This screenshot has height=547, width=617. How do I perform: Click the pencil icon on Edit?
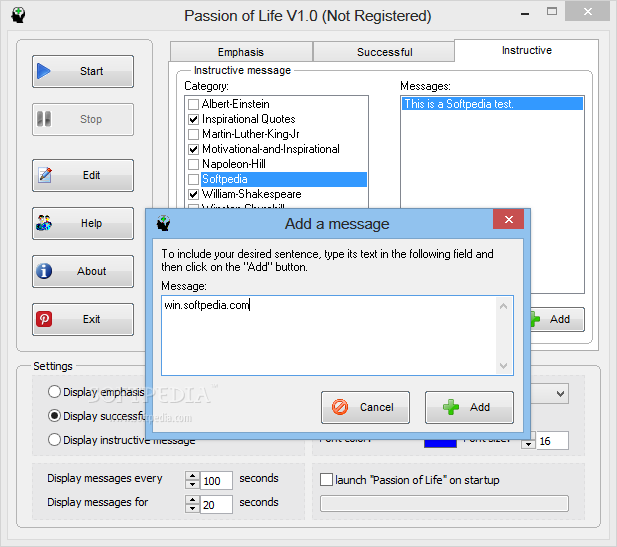[45, 175]
